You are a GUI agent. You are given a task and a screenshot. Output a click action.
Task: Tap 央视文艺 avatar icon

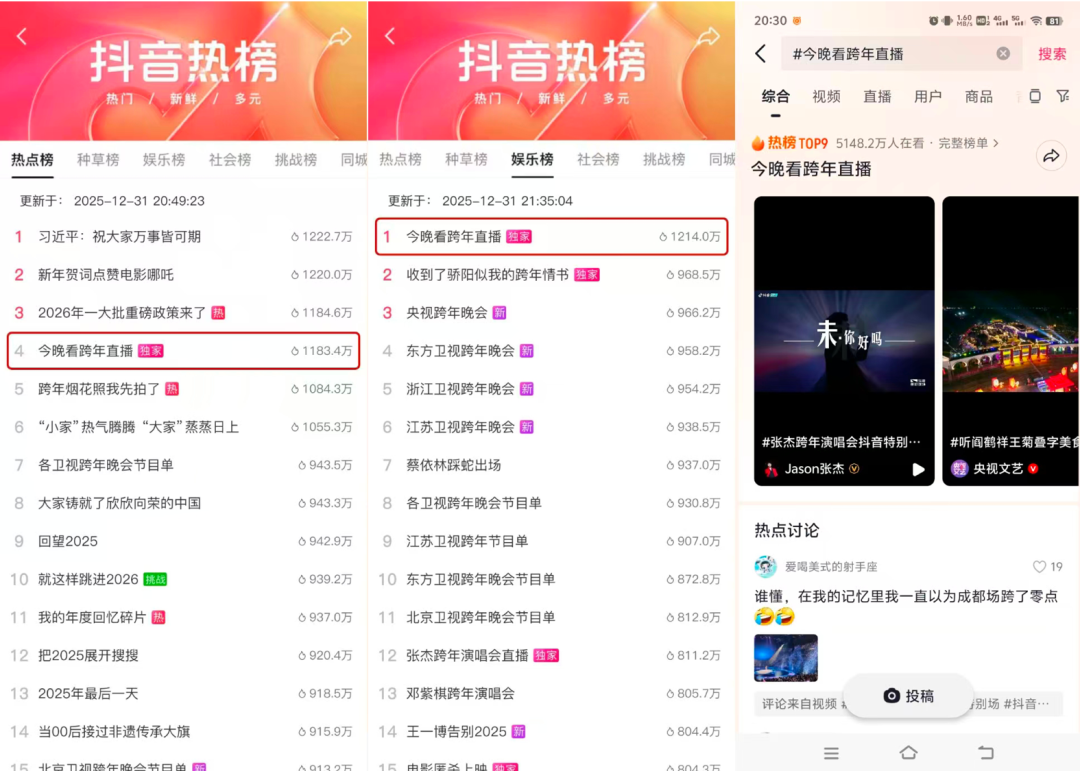959,469
